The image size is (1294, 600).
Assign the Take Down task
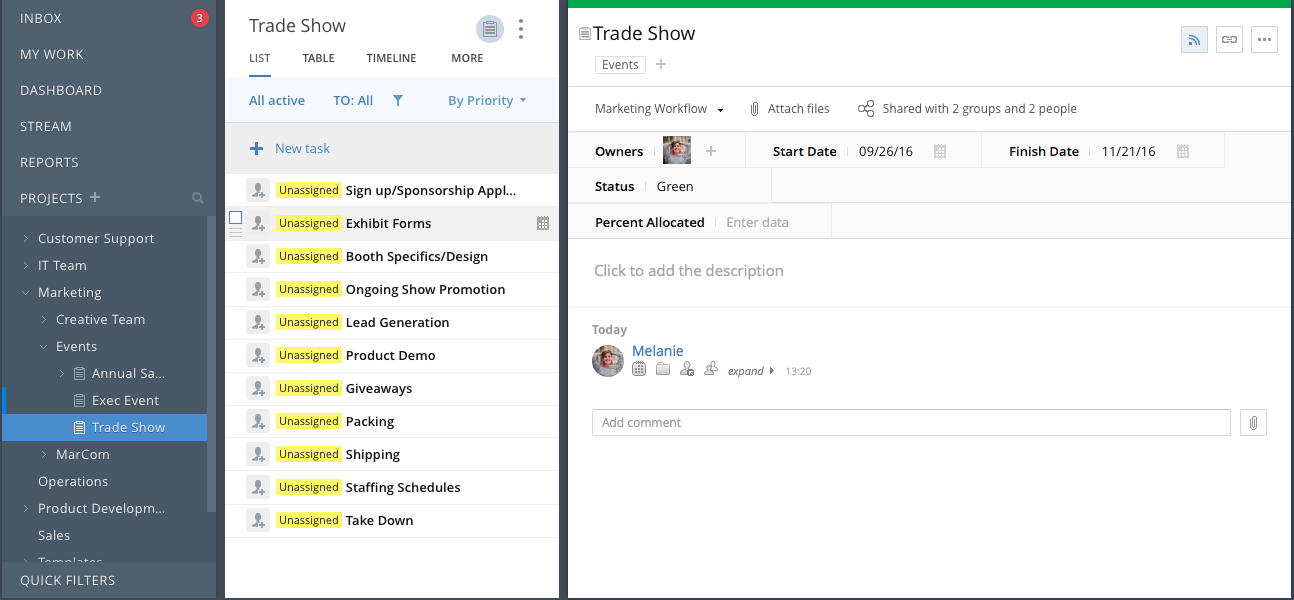[x=258, y=520]
